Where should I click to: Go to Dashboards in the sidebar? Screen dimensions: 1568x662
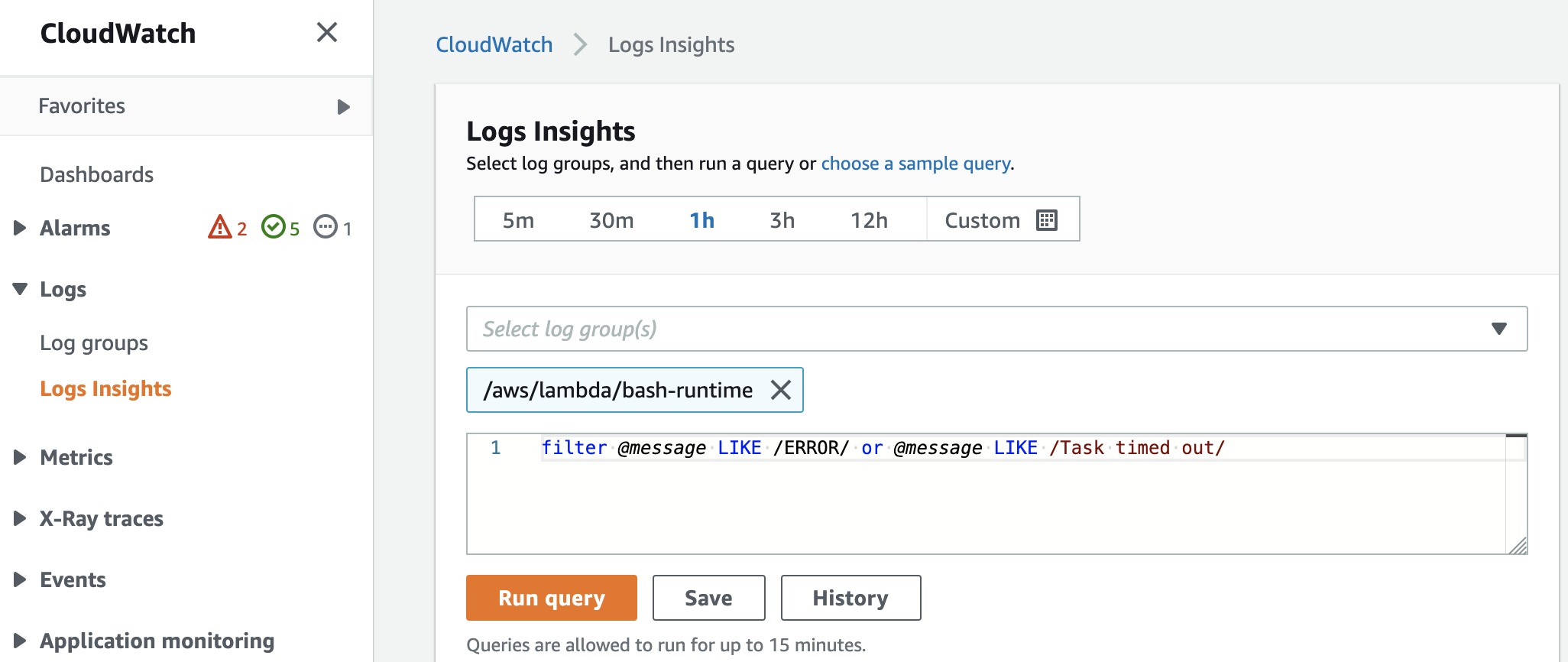click(97, 174)
